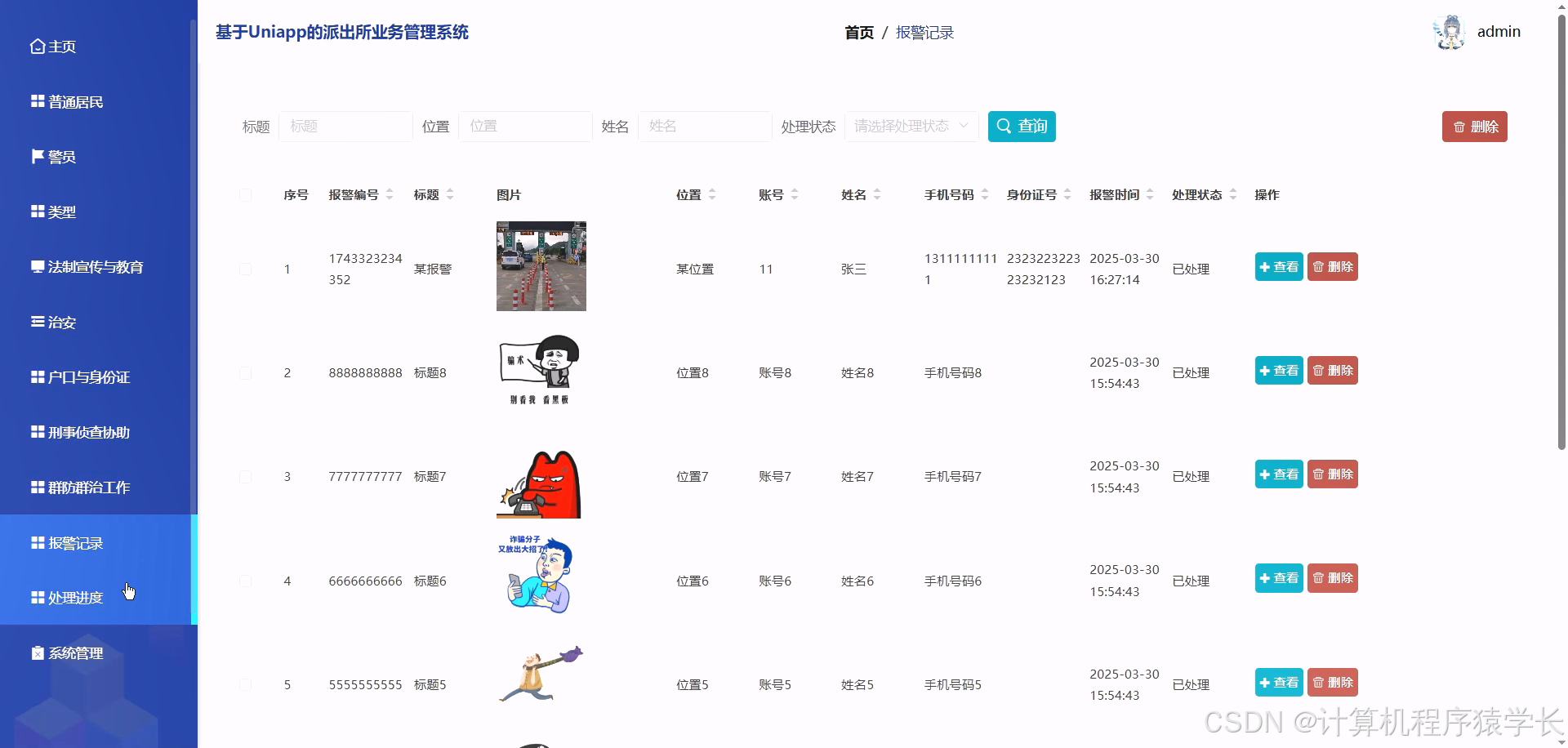
Task: Click the monitor icon beside 法制宣传与教育
Action: [36, 266]
